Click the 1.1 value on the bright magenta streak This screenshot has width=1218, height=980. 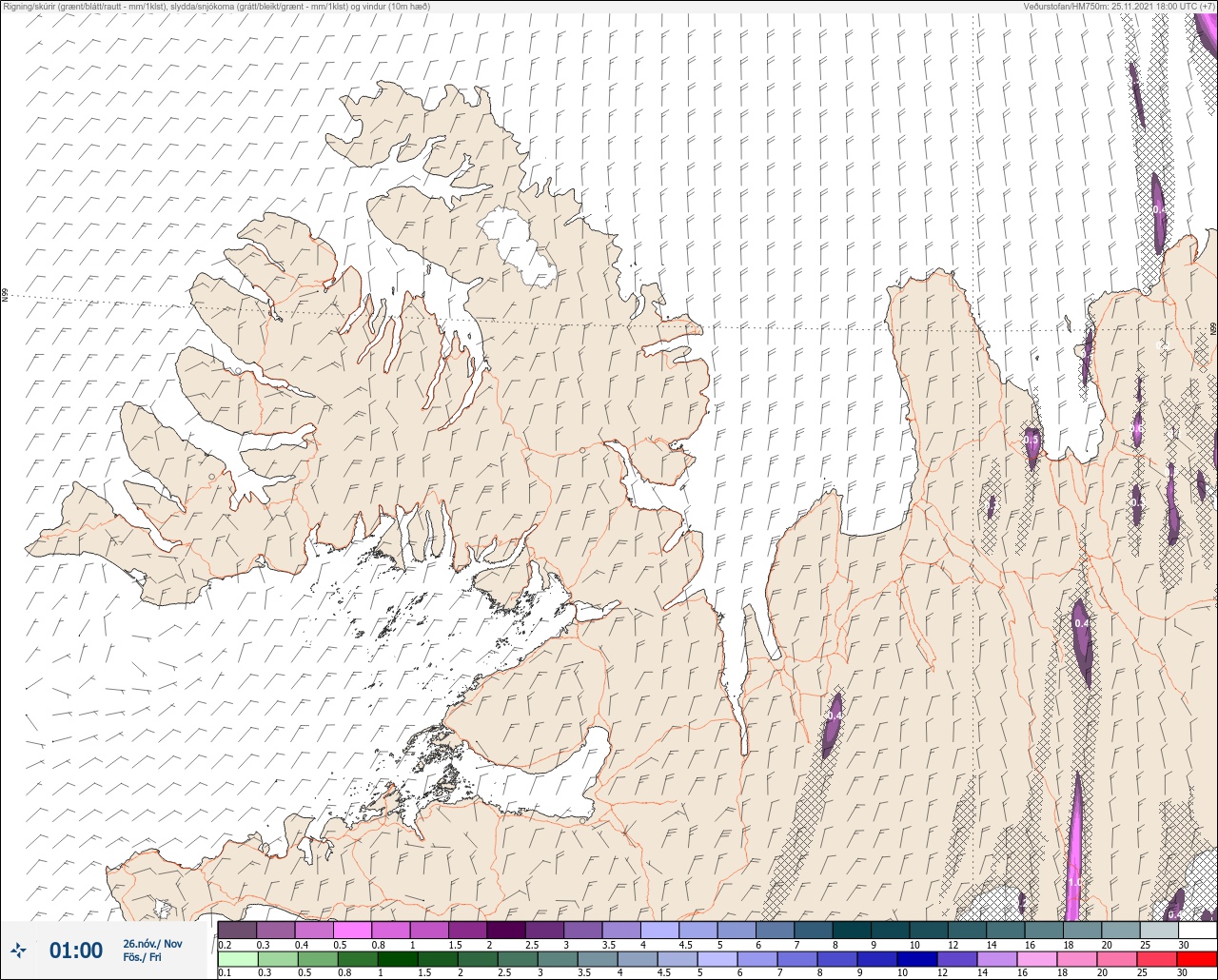point(1074,883)
